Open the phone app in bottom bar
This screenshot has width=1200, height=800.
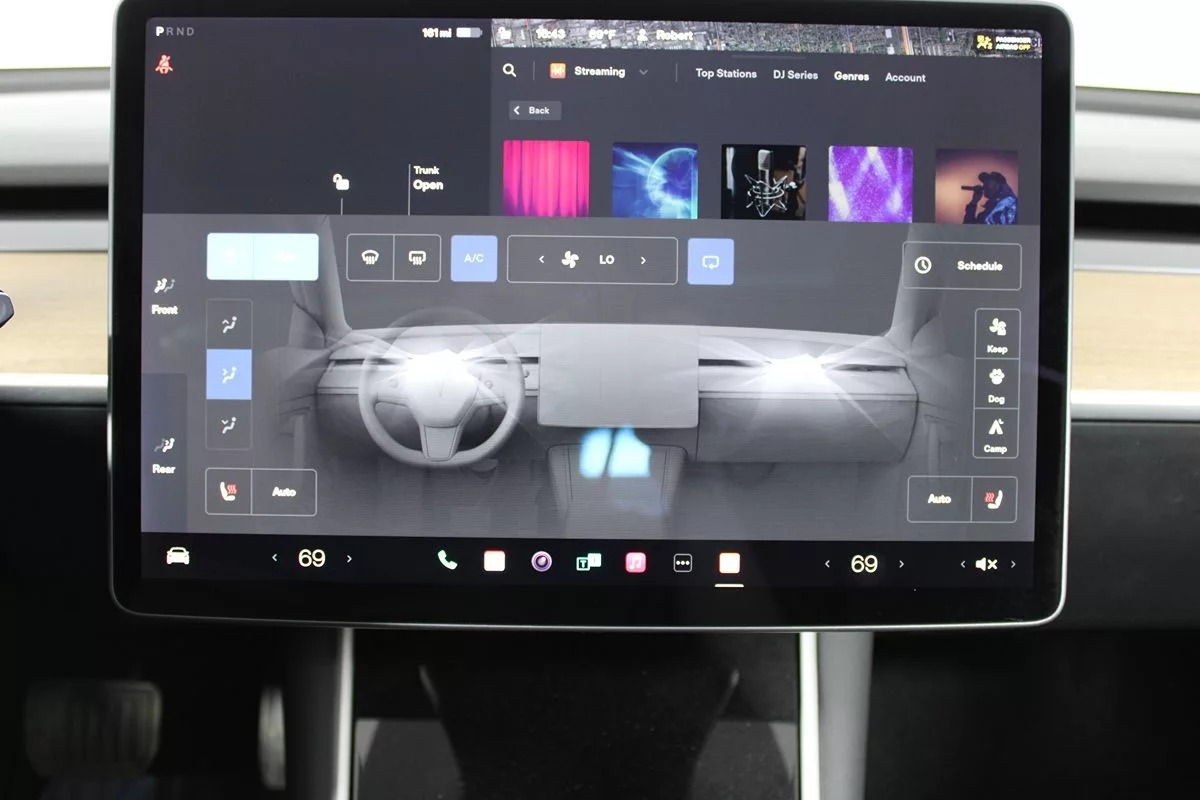pyautogui.click(x=447, y=561)
